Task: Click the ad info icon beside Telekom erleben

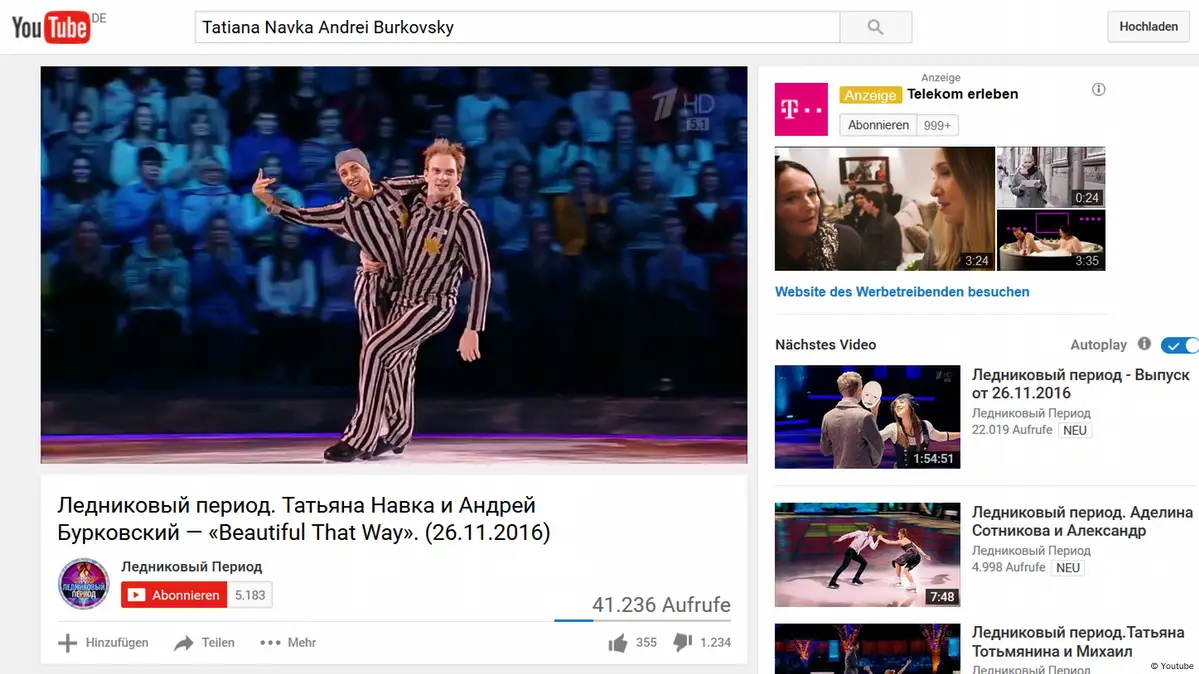Action: tap(1099, 90)
